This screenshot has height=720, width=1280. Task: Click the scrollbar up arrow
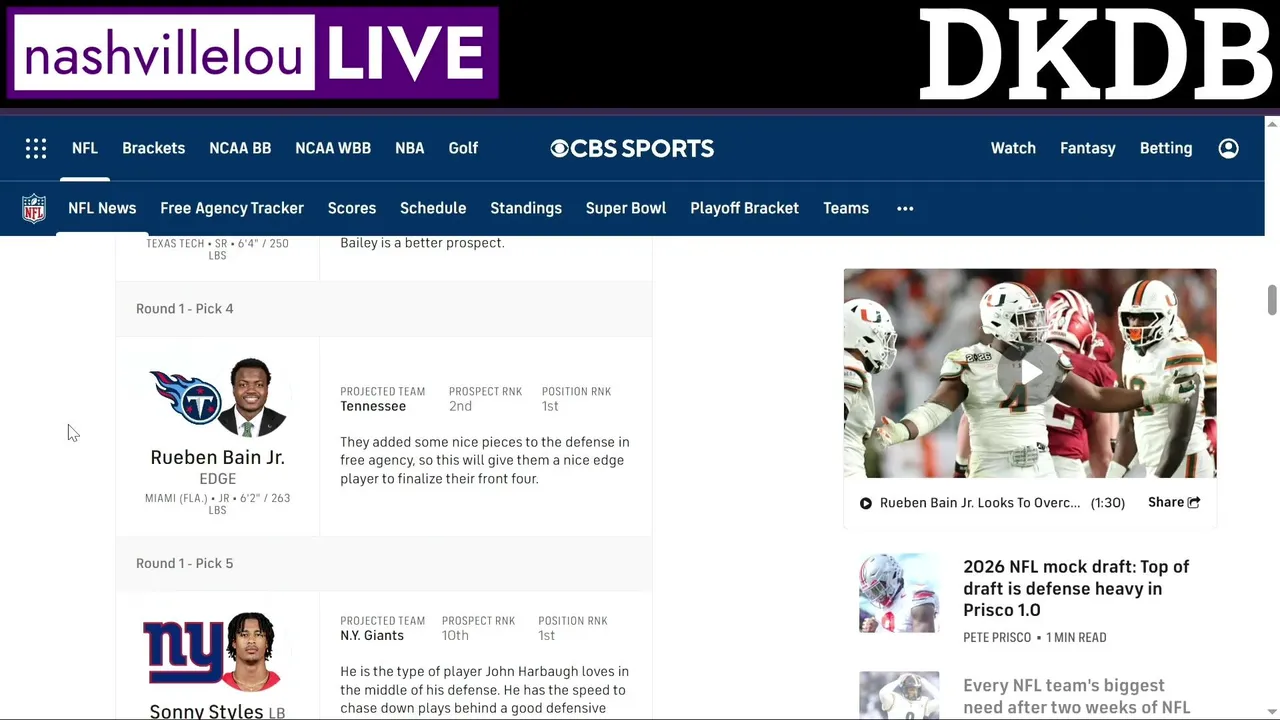pos(1272,124)
